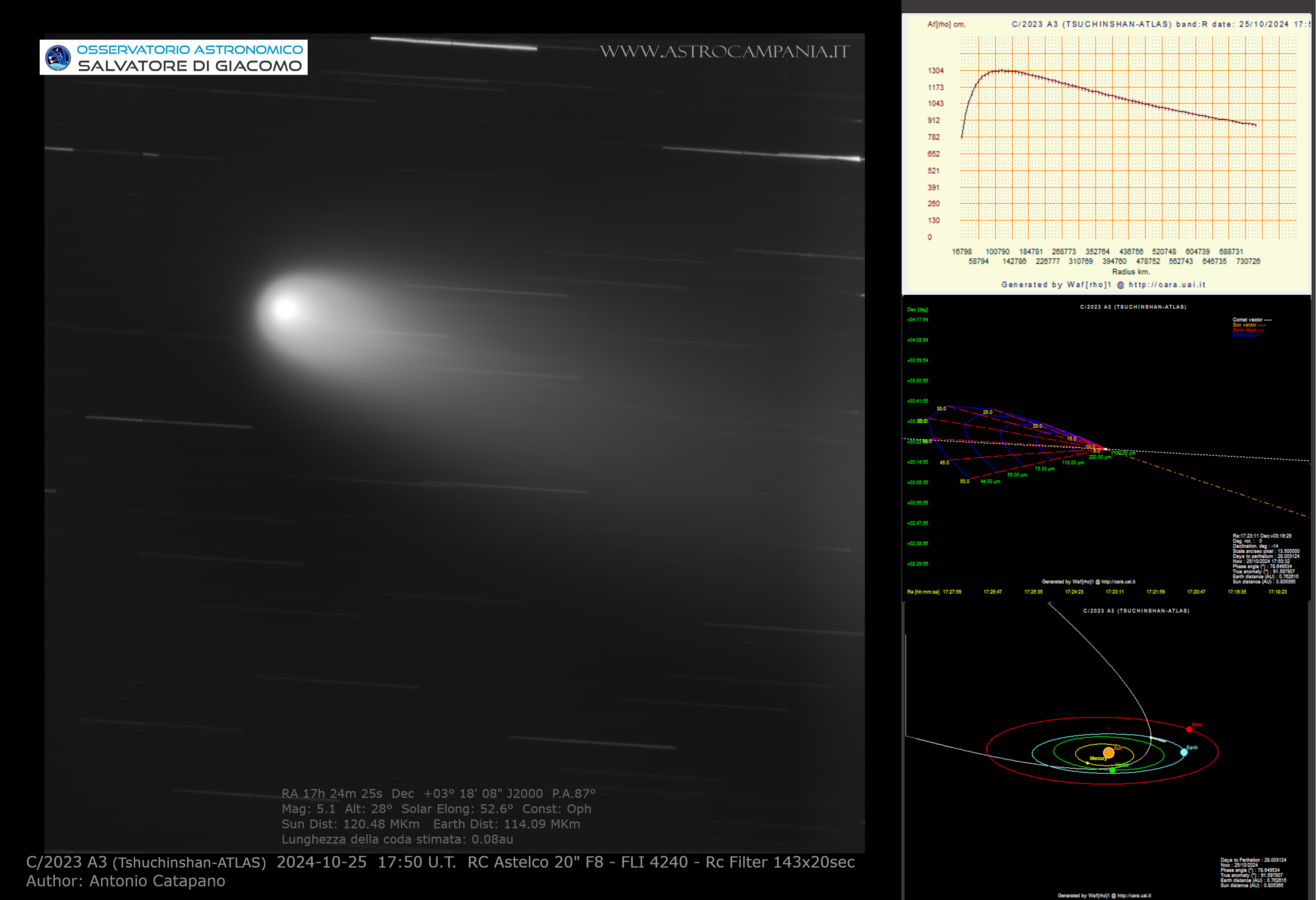This screenshot has width=1316, height=900.
Task: Click the 'Author: Antonio Catapano' caption
Action: click(126, 881)
